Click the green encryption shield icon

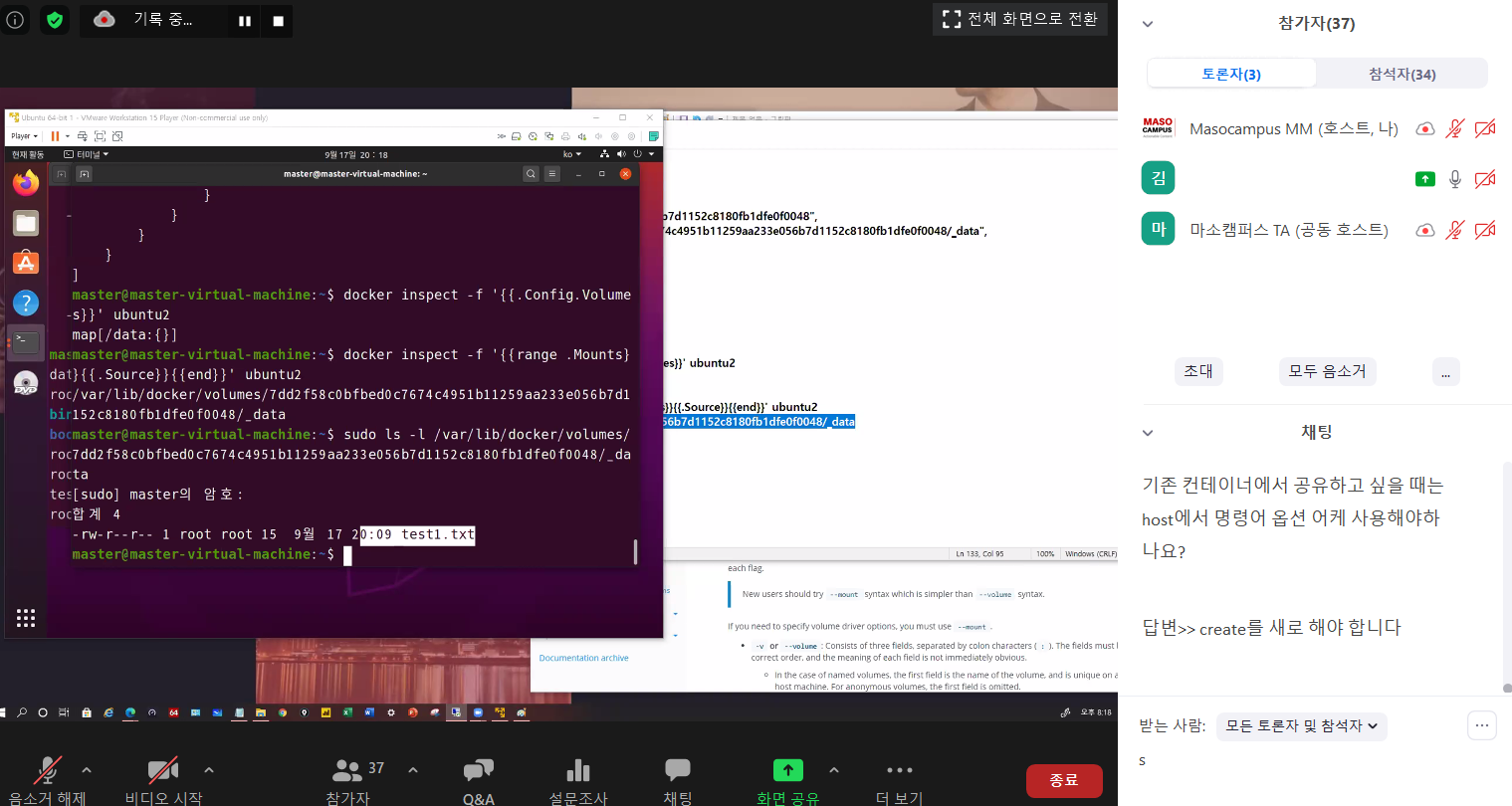click(x=55, y=20)
